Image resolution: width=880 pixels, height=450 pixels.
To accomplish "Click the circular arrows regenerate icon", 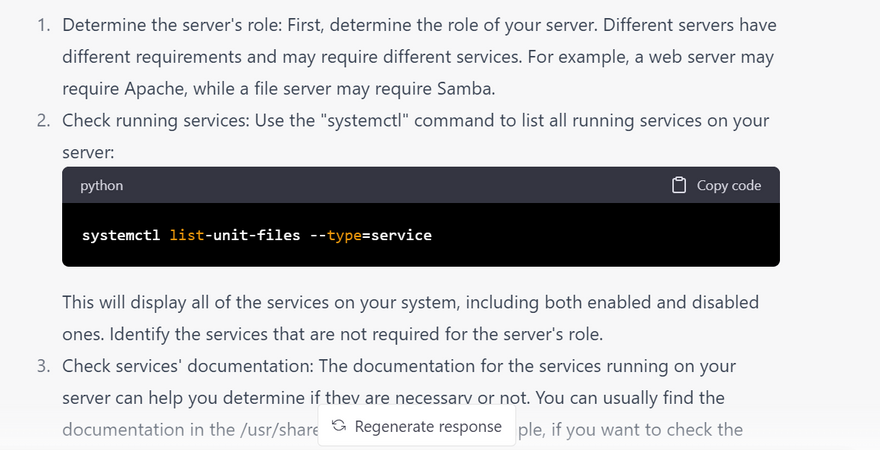I will click(339, 426).
